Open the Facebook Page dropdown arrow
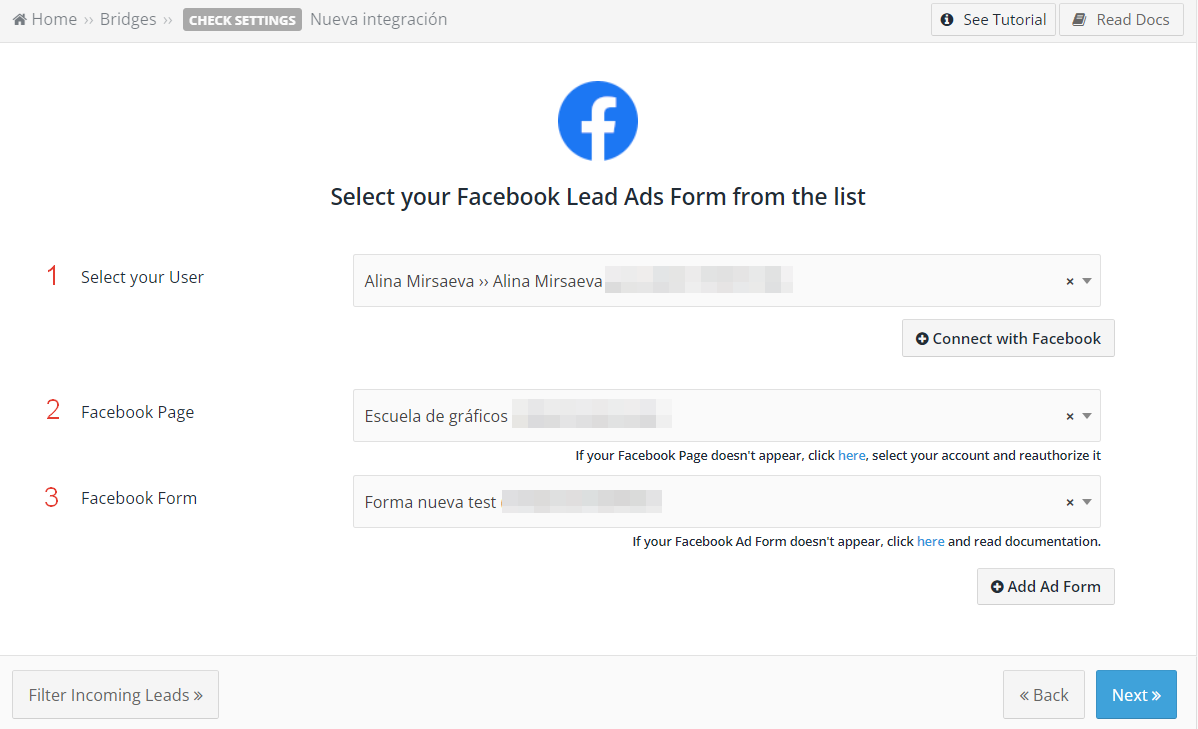Image resolution: width=1198 pixels, height=729 pixels. pos(1086,416)
